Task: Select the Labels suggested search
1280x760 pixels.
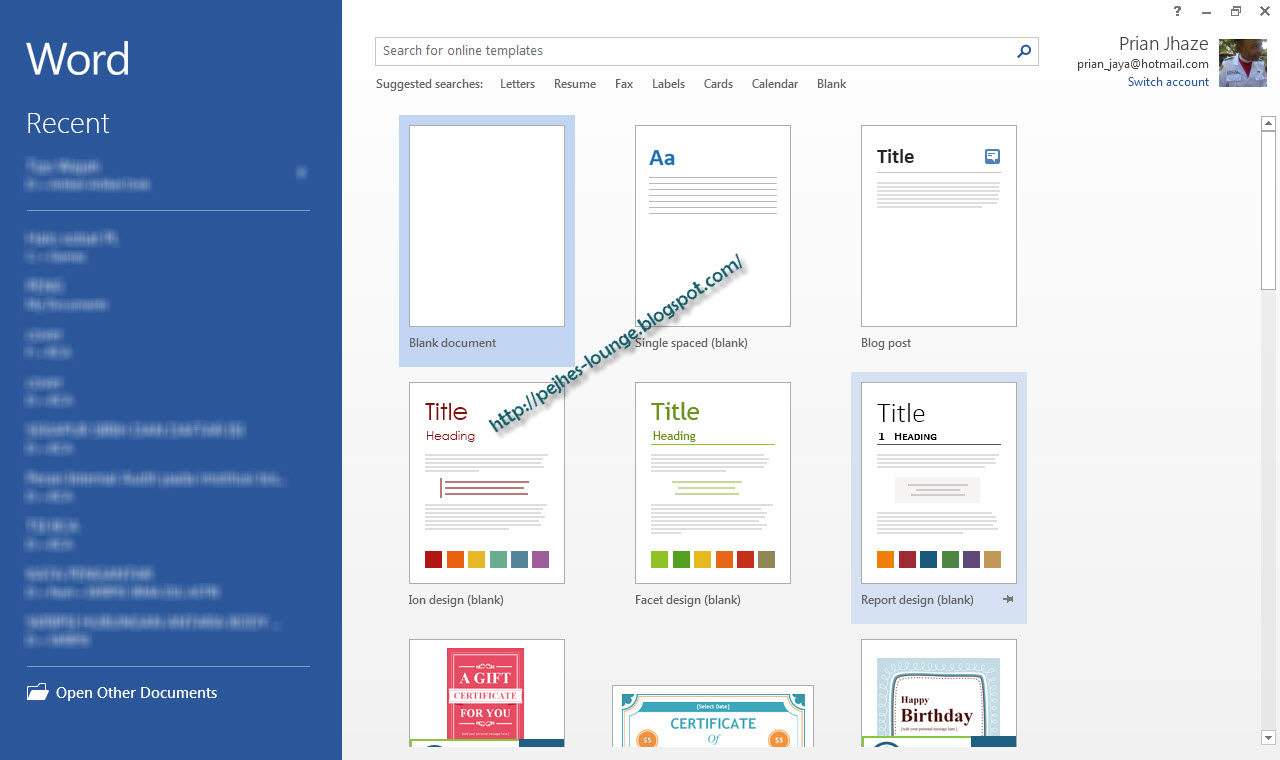Action: [668, 84]
